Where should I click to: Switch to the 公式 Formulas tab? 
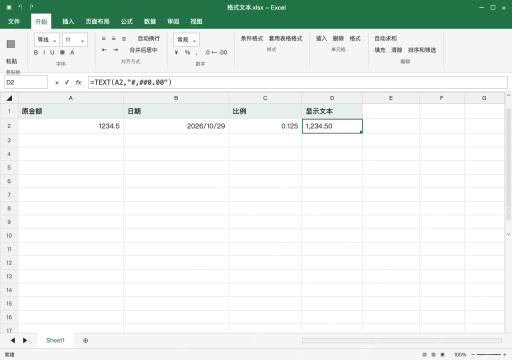click(127, 21)
